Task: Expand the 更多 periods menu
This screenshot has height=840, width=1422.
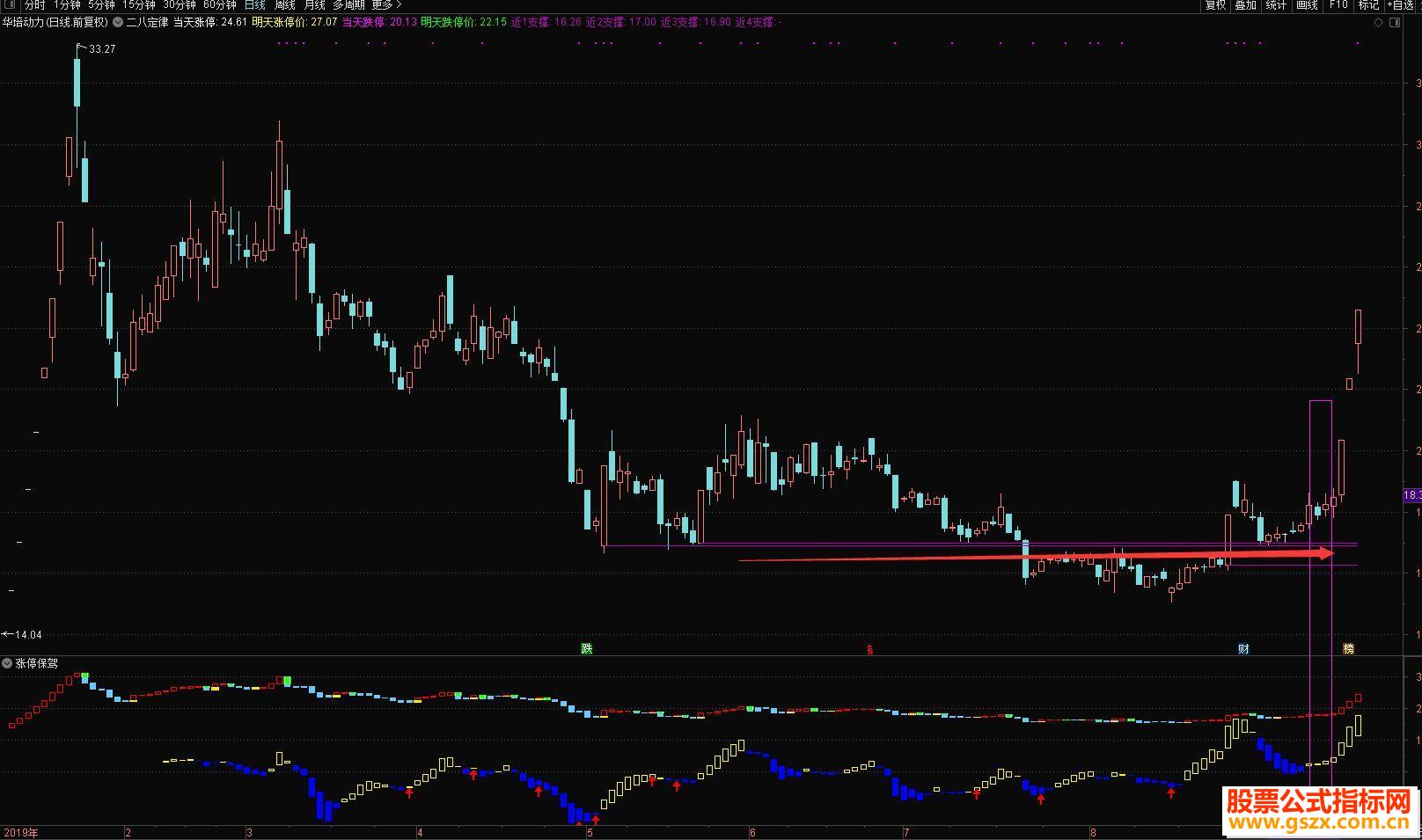Action: 385,5
